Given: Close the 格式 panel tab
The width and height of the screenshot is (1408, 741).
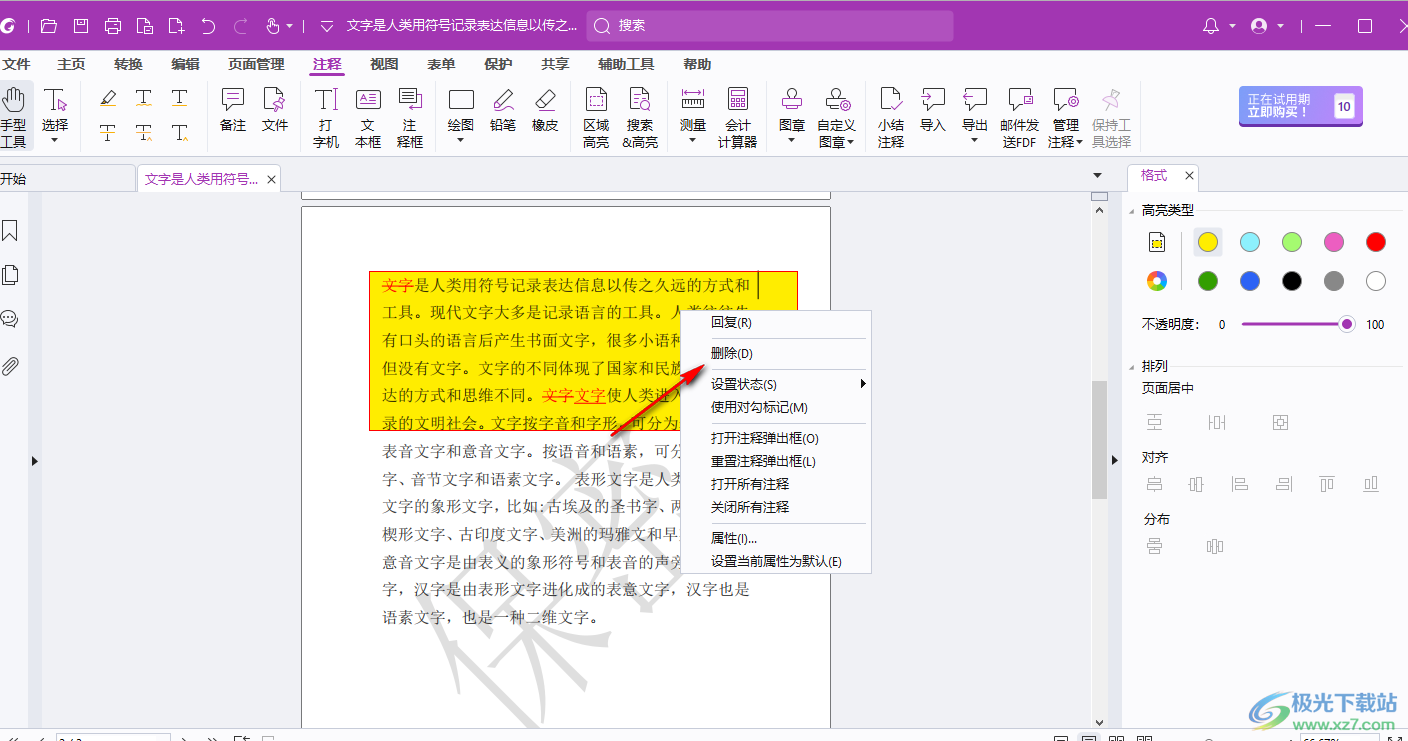Looking at the screenshot, I should (1189, 175).
